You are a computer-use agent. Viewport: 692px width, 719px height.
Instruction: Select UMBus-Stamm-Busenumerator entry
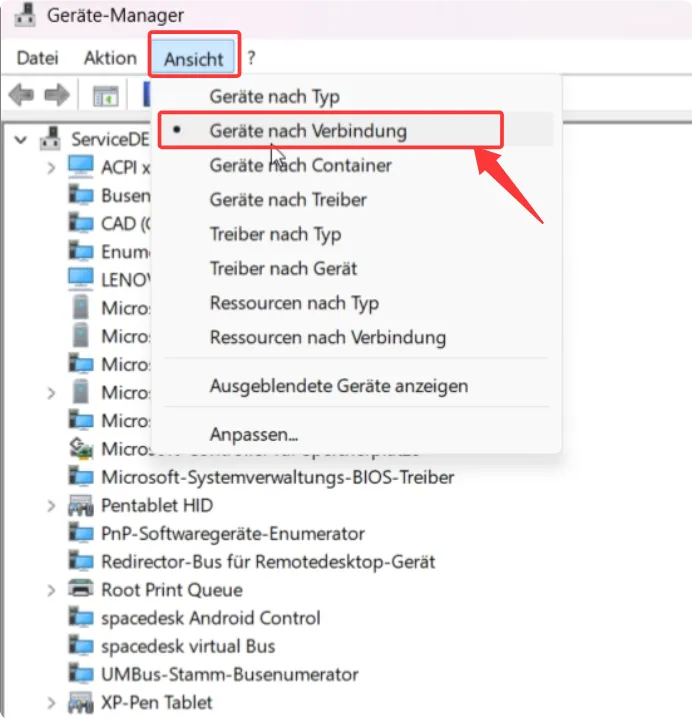click(x=229, y=675)
